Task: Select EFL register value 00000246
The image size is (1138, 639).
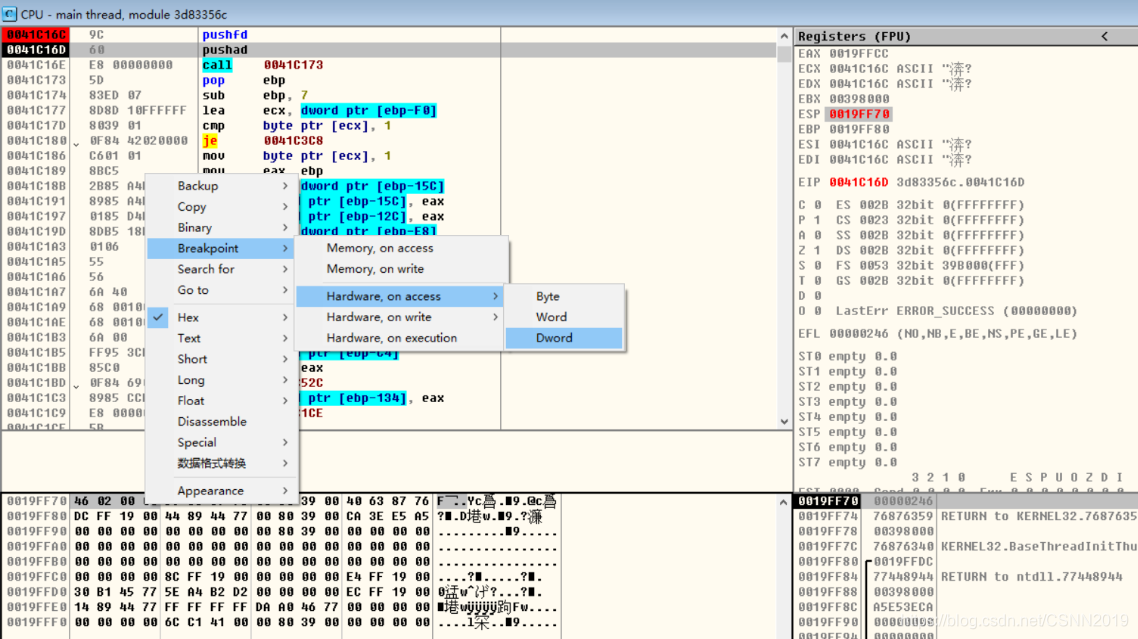Action: tap(859, 334)
